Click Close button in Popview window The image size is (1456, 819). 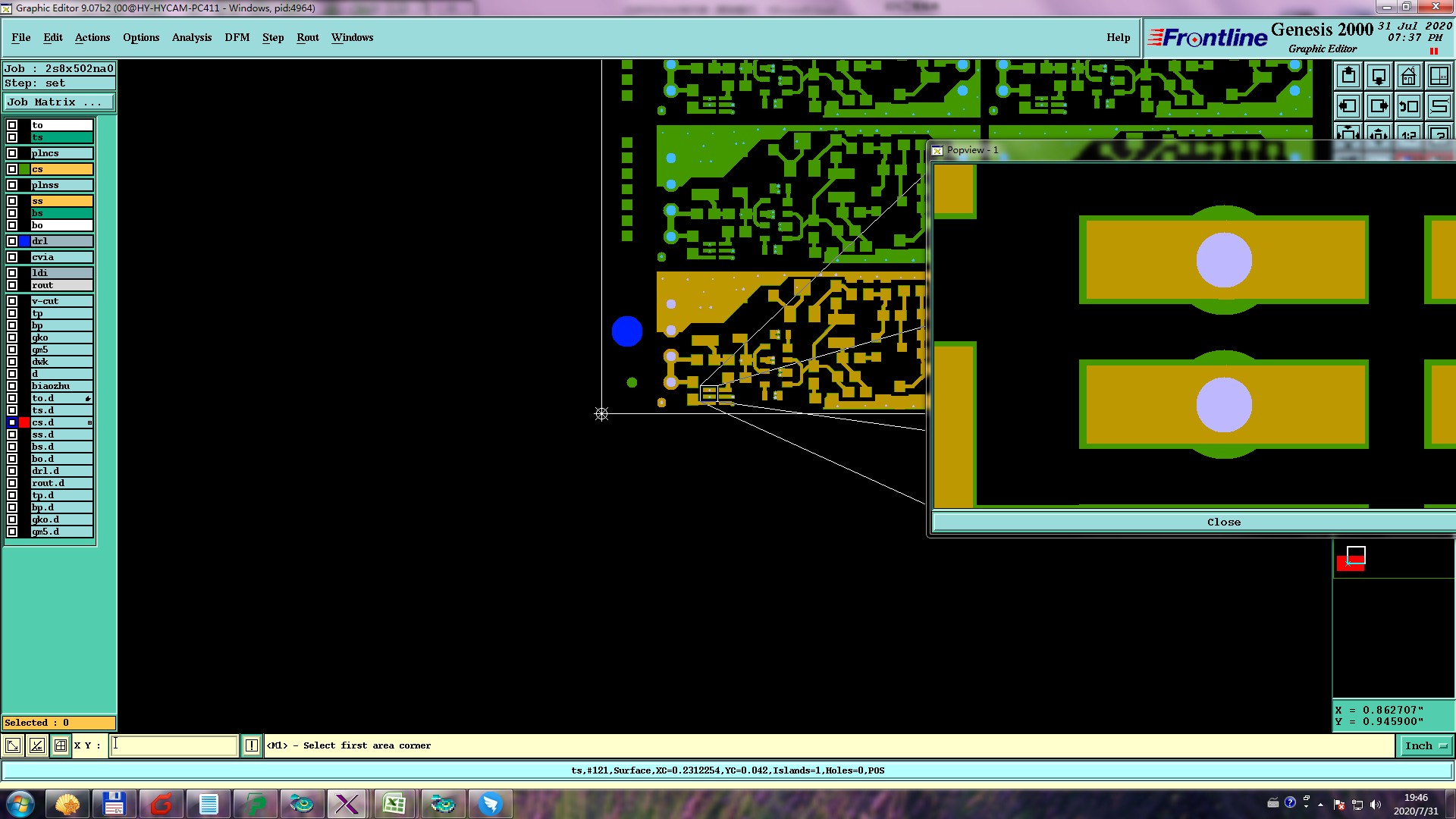point(1223,522)
